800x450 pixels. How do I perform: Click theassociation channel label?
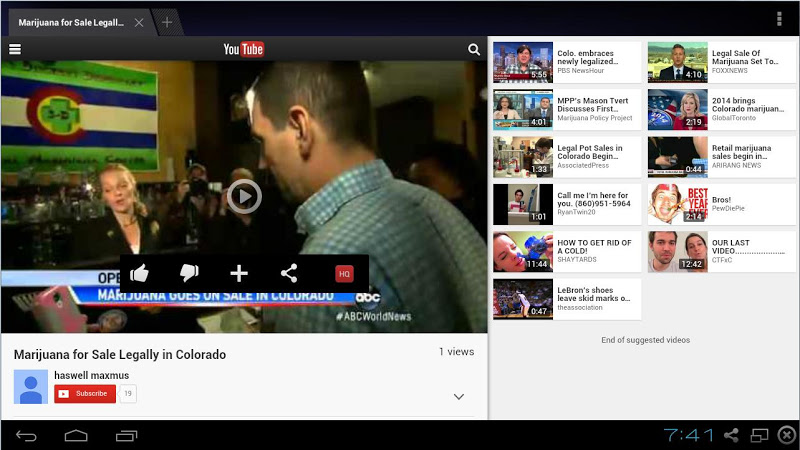point(580,308)
